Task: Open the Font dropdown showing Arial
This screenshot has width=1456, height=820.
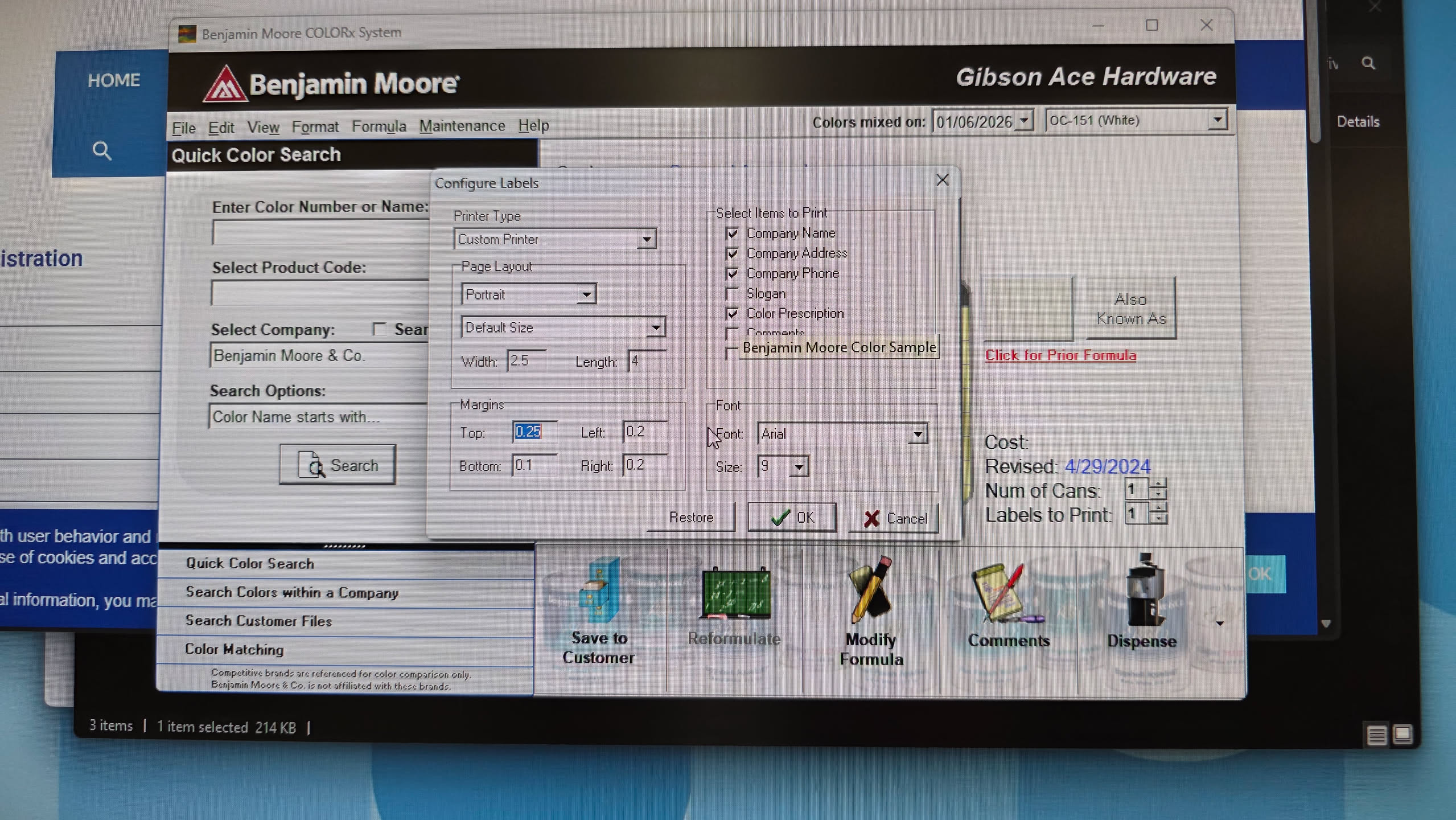Action: (917, 434)
